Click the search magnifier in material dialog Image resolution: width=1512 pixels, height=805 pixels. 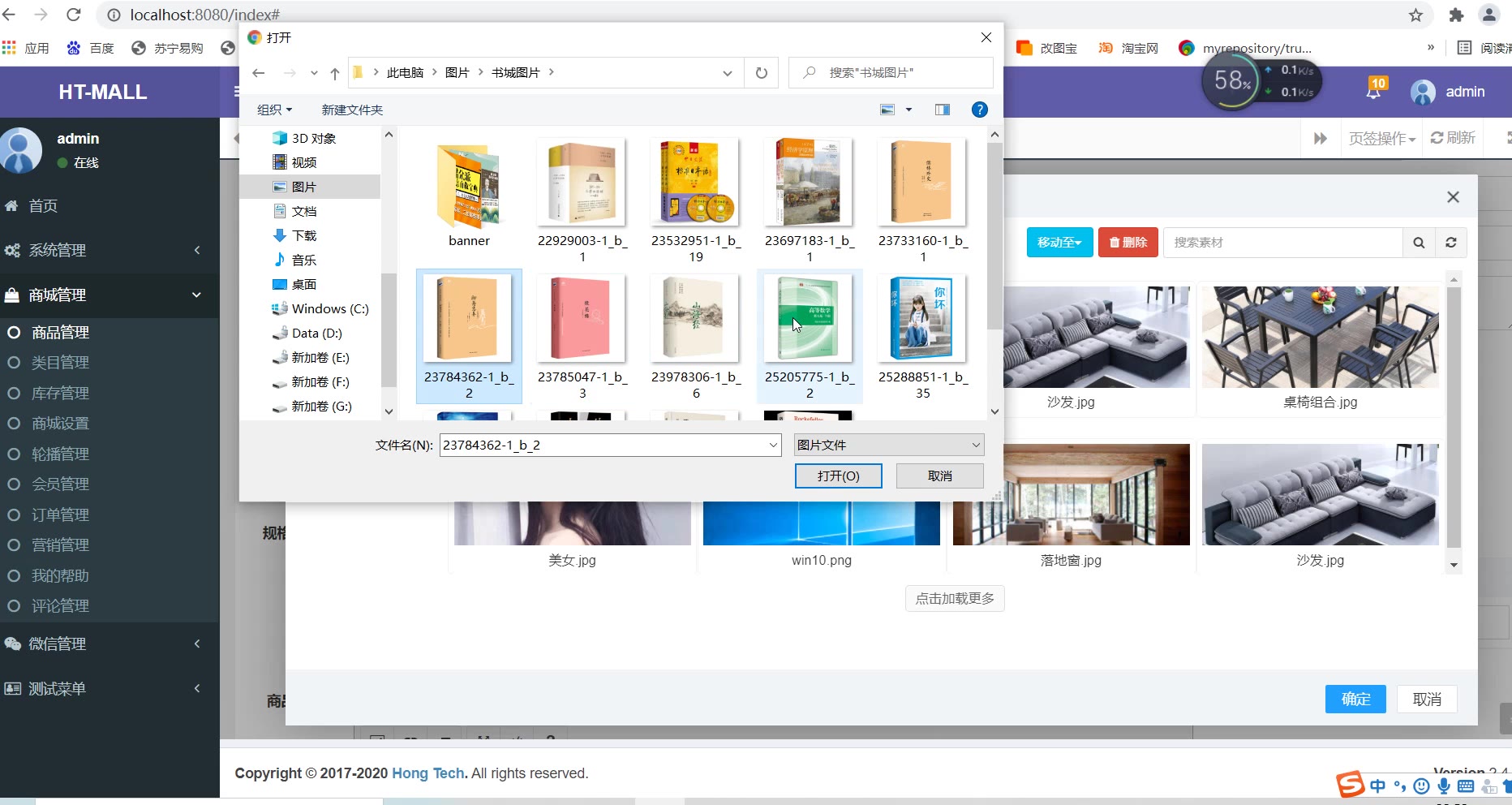(x=1419, y=243)
